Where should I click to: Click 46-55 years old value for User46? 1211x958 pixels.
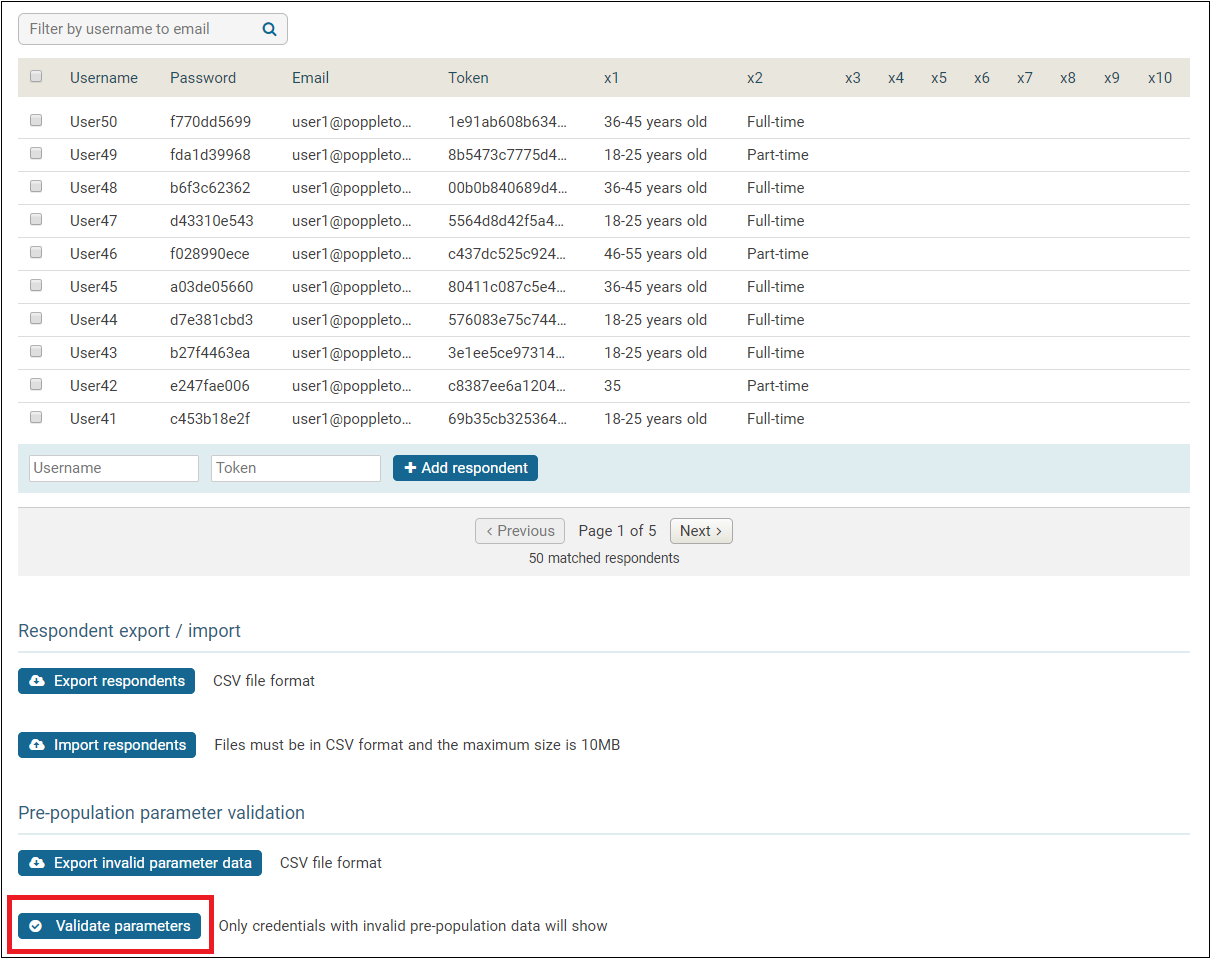click(655, 254)
